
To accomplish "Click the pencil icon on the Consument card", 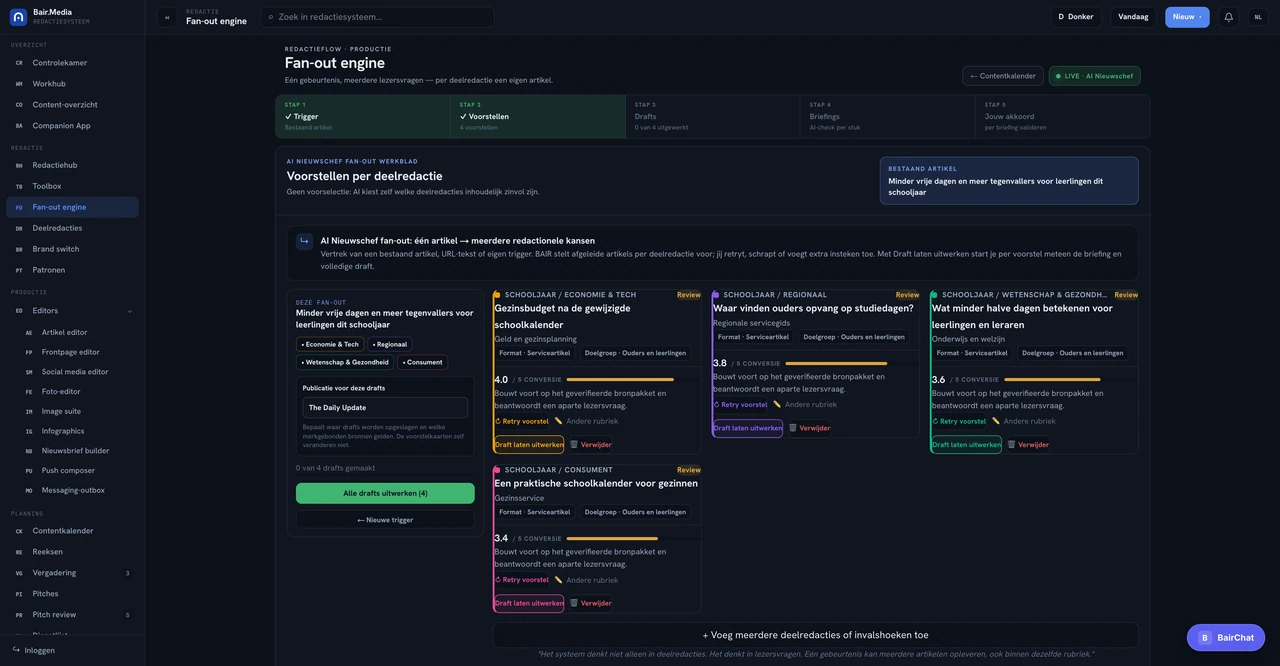I will [559, 580].
